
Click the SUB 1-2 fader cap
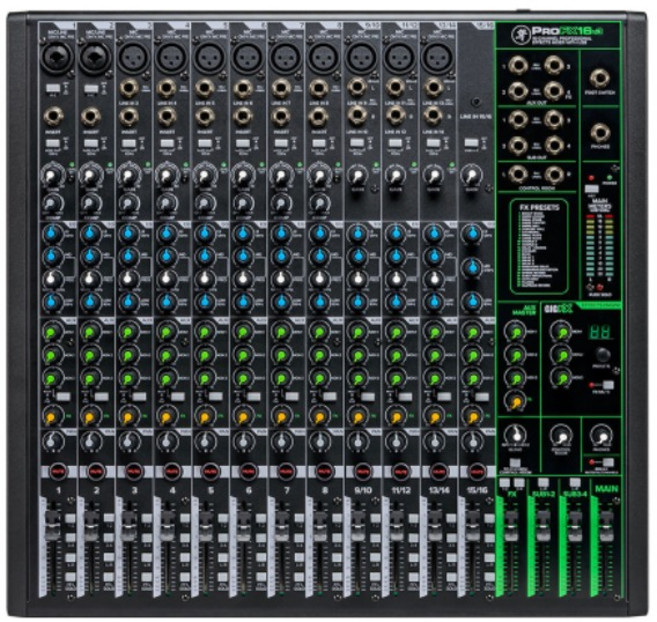pyautogui.click(x=543, y=526)
